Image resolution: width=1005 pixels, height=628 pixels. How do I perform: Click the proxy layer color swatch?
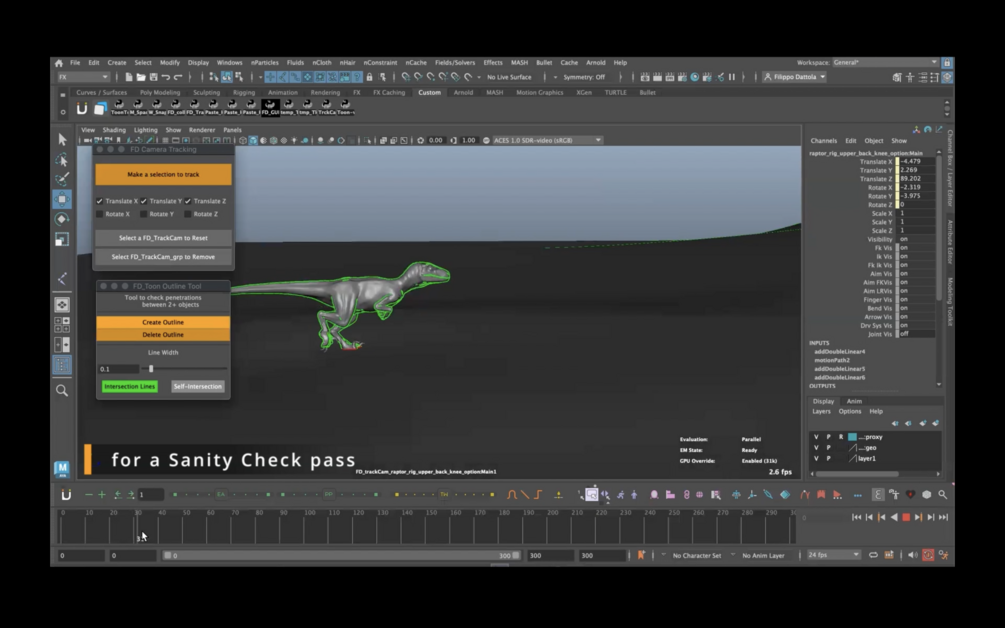point(852,437)
